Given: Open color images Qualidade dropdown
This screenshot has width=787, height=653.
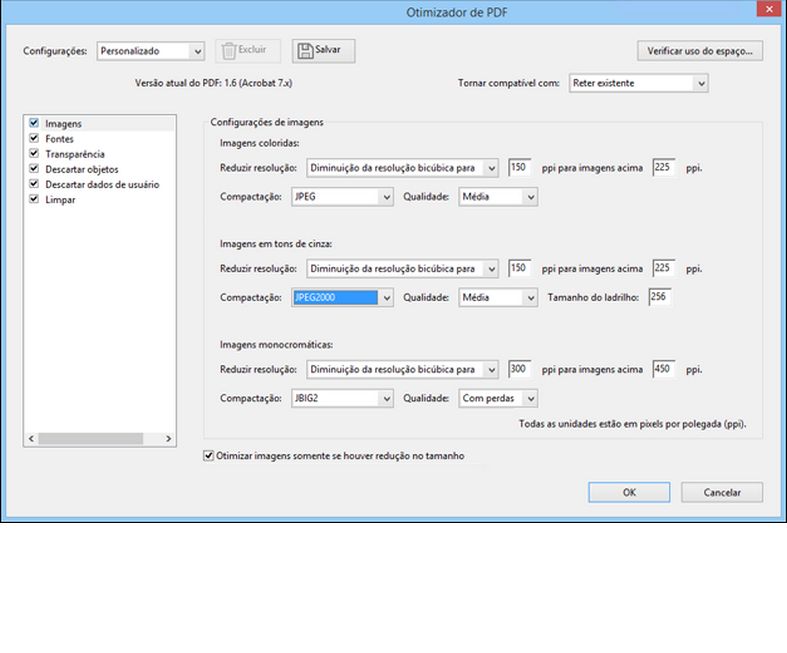Looking at the screenshot, I should (498, 197).
